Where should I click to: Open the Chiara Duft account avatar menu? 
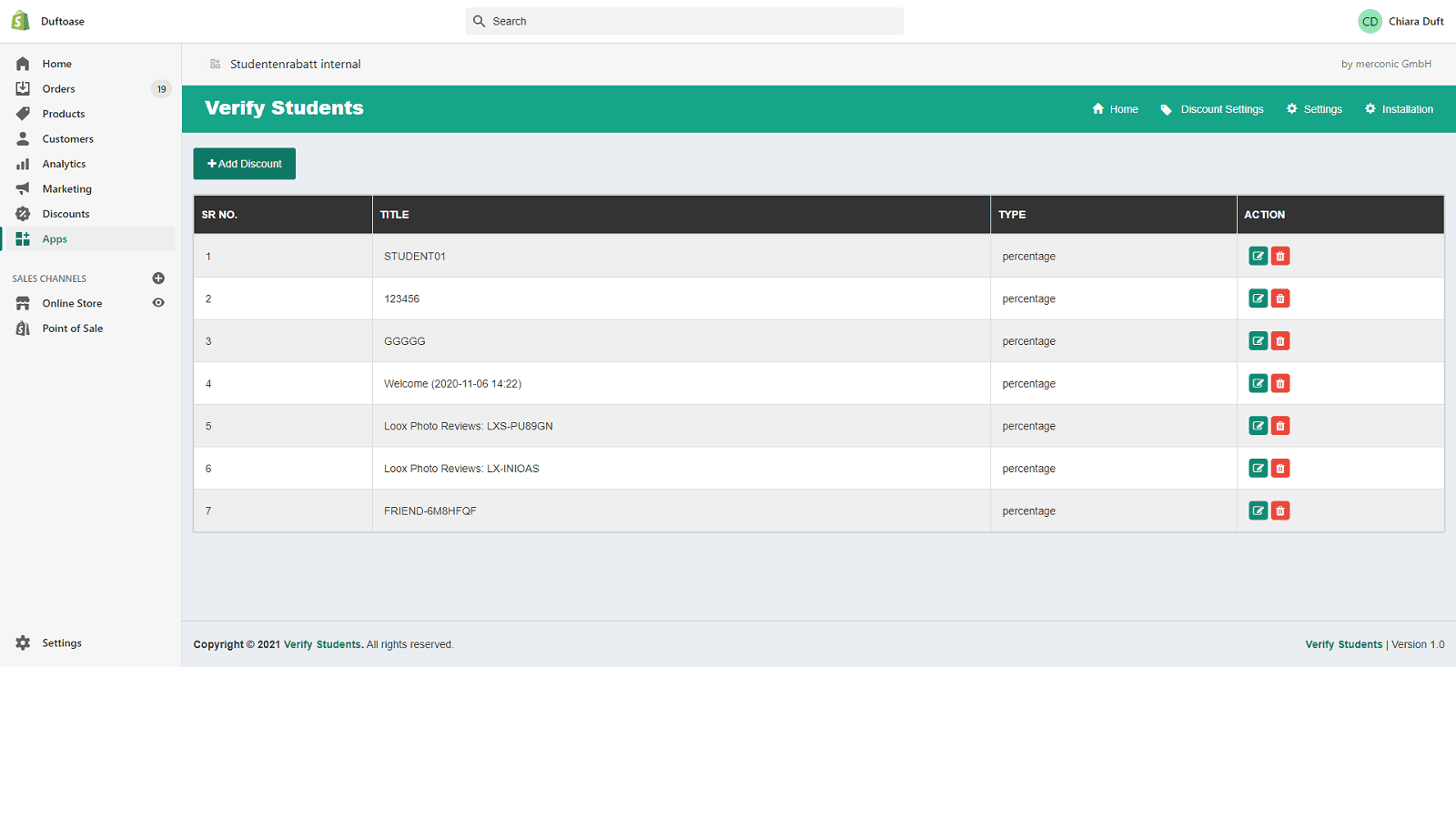(1370, 20)
